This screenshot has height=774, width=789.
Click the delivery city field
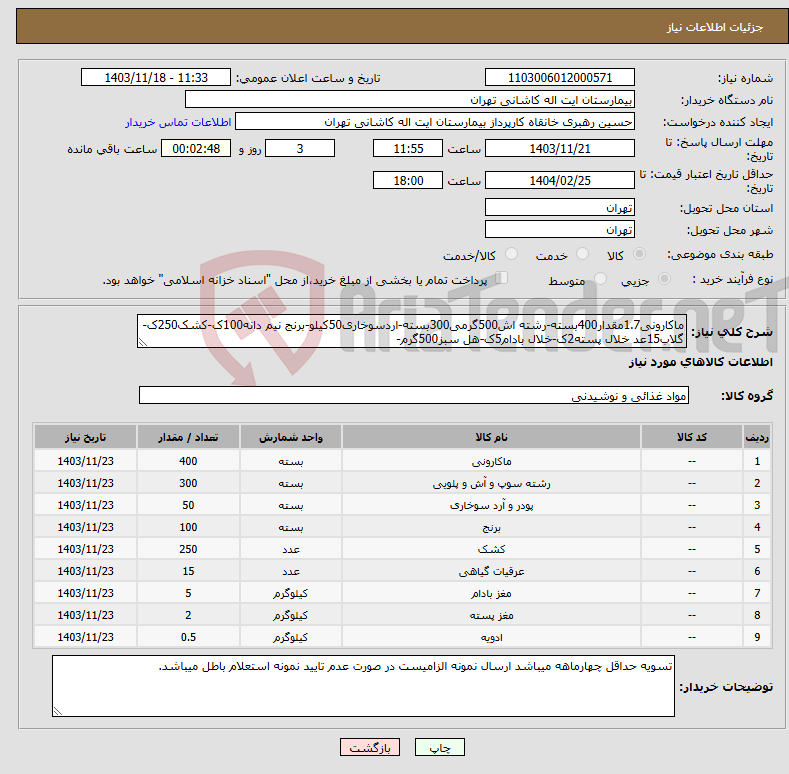560,229
